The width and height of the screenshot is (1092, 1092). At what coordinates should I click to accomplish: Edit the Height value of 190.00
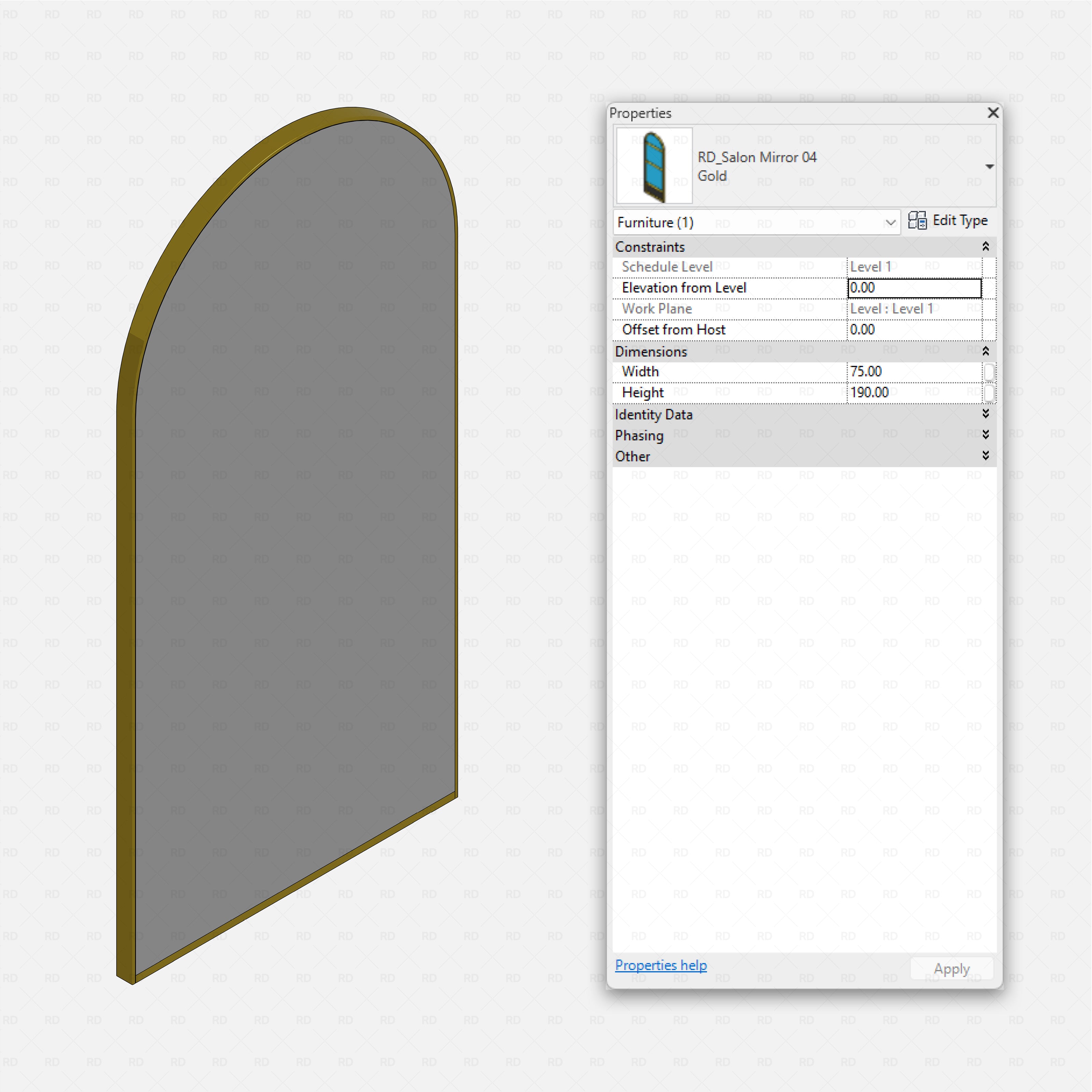coord(910,392)
